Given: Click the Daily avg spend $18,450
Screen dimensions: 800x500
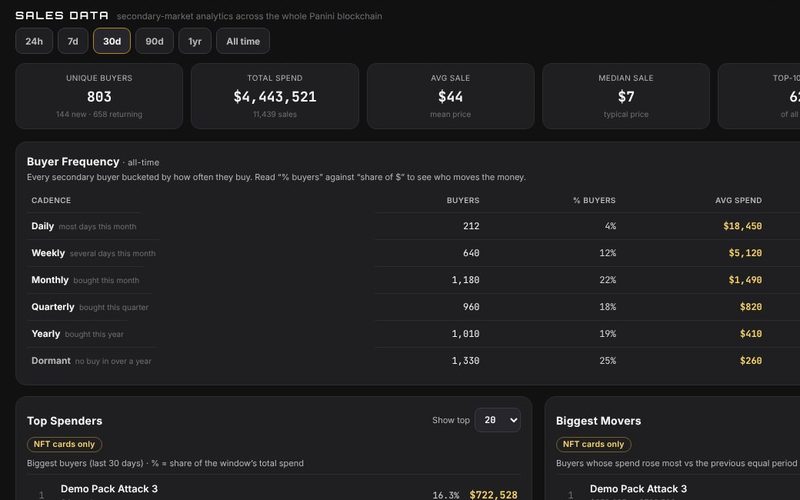Looking at the screenshot, I should point(742,226).
